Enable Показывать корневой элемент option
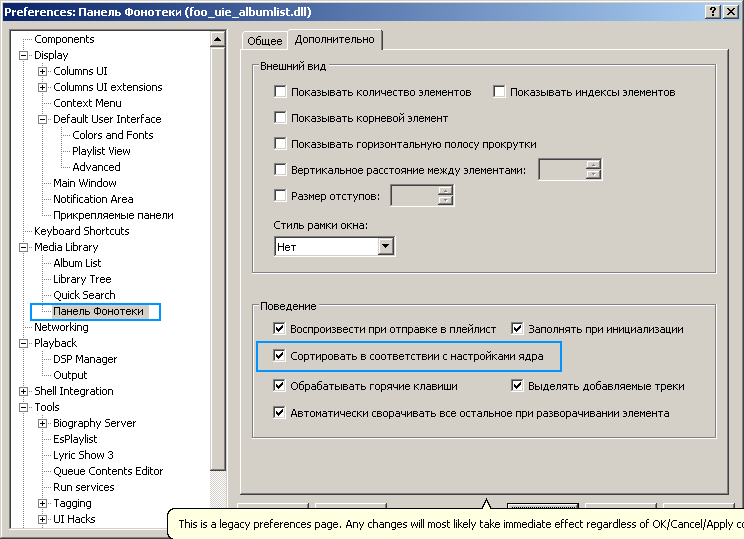This screenshot has width=744, height=539. click(280, 118)
